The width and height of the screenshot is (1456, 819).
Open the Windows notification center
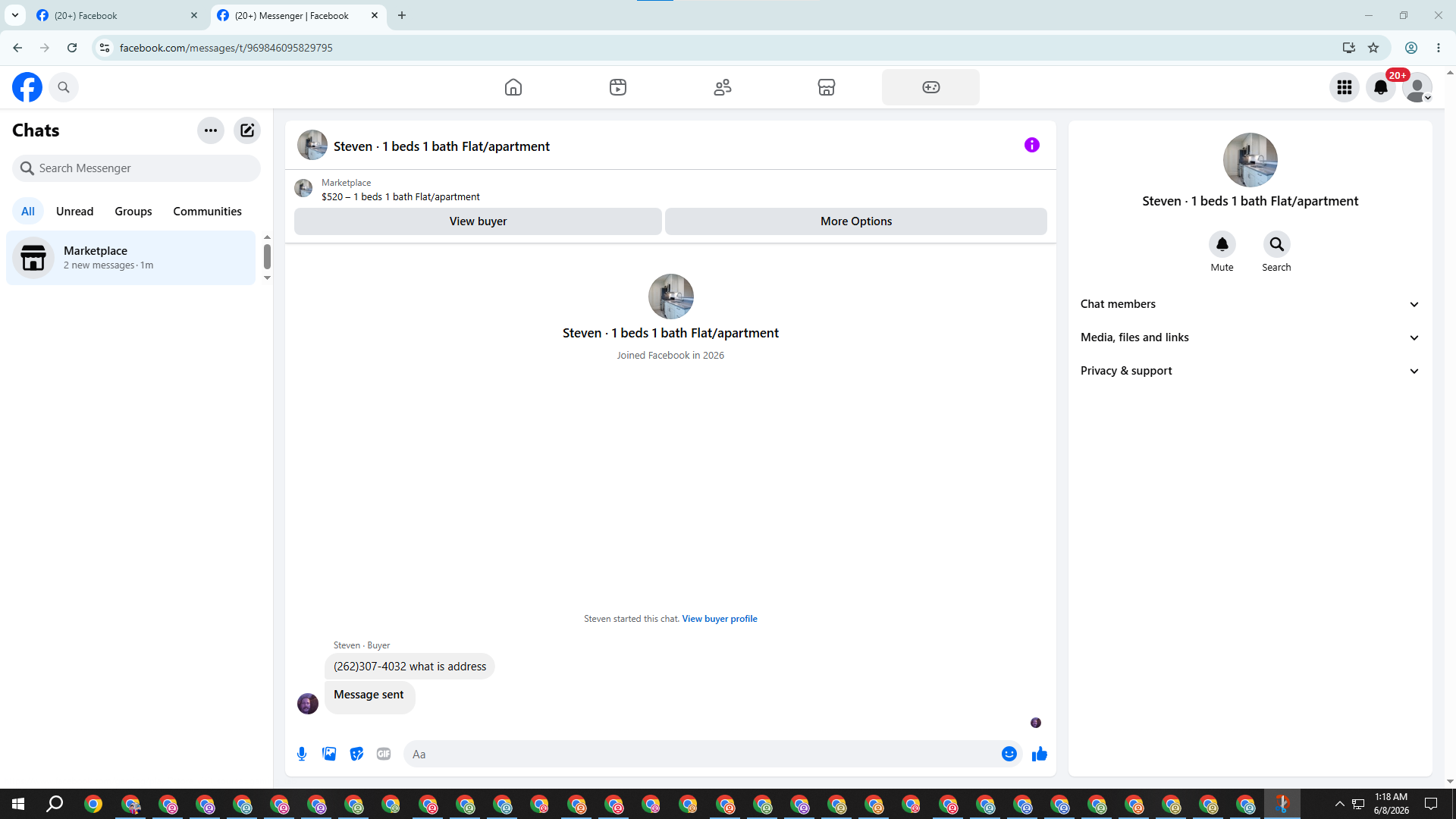point(1431,804)
